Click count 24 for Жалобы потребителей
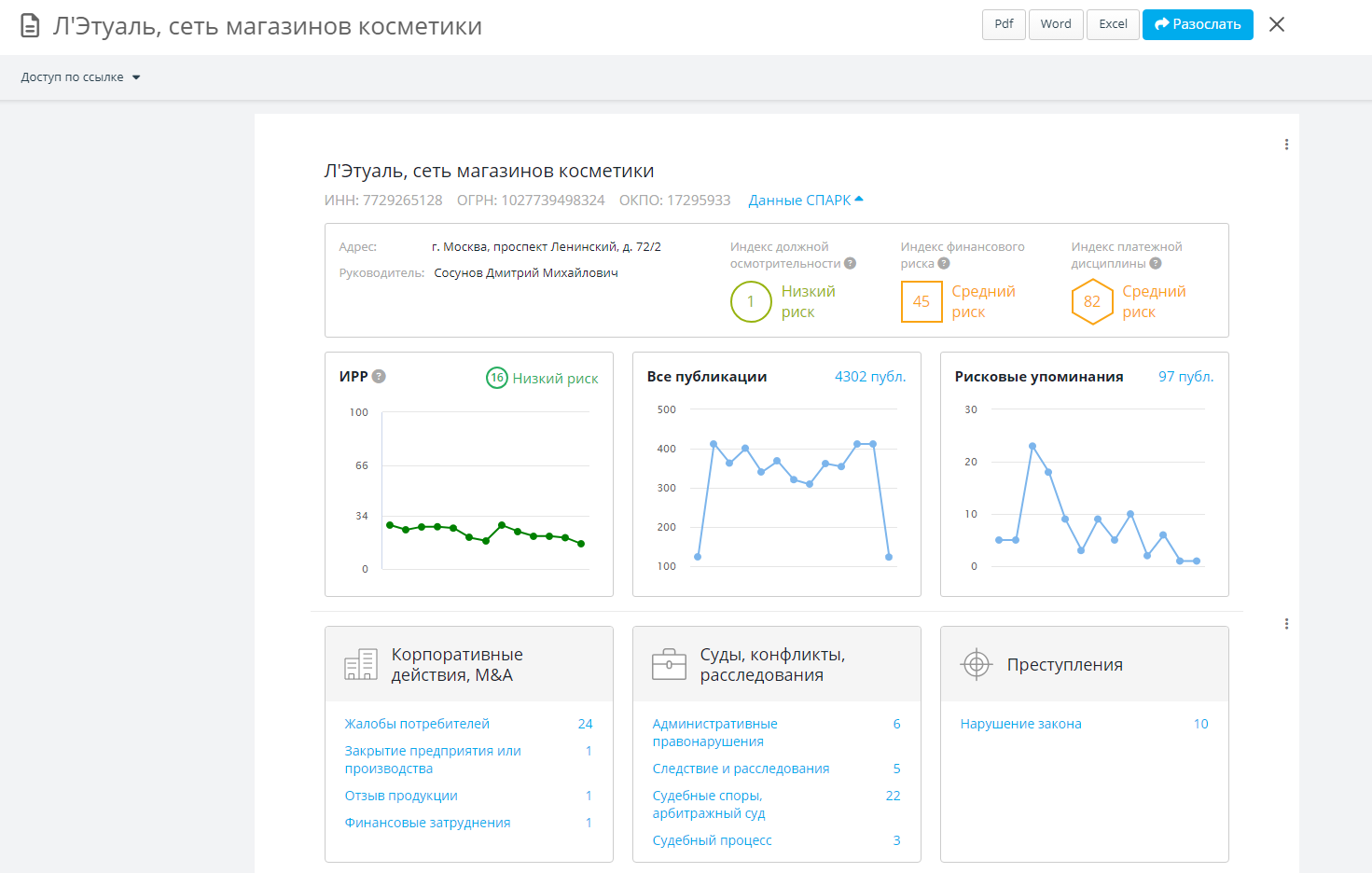Viewport: 1372px width, 873px height. (x=585, y=724)
